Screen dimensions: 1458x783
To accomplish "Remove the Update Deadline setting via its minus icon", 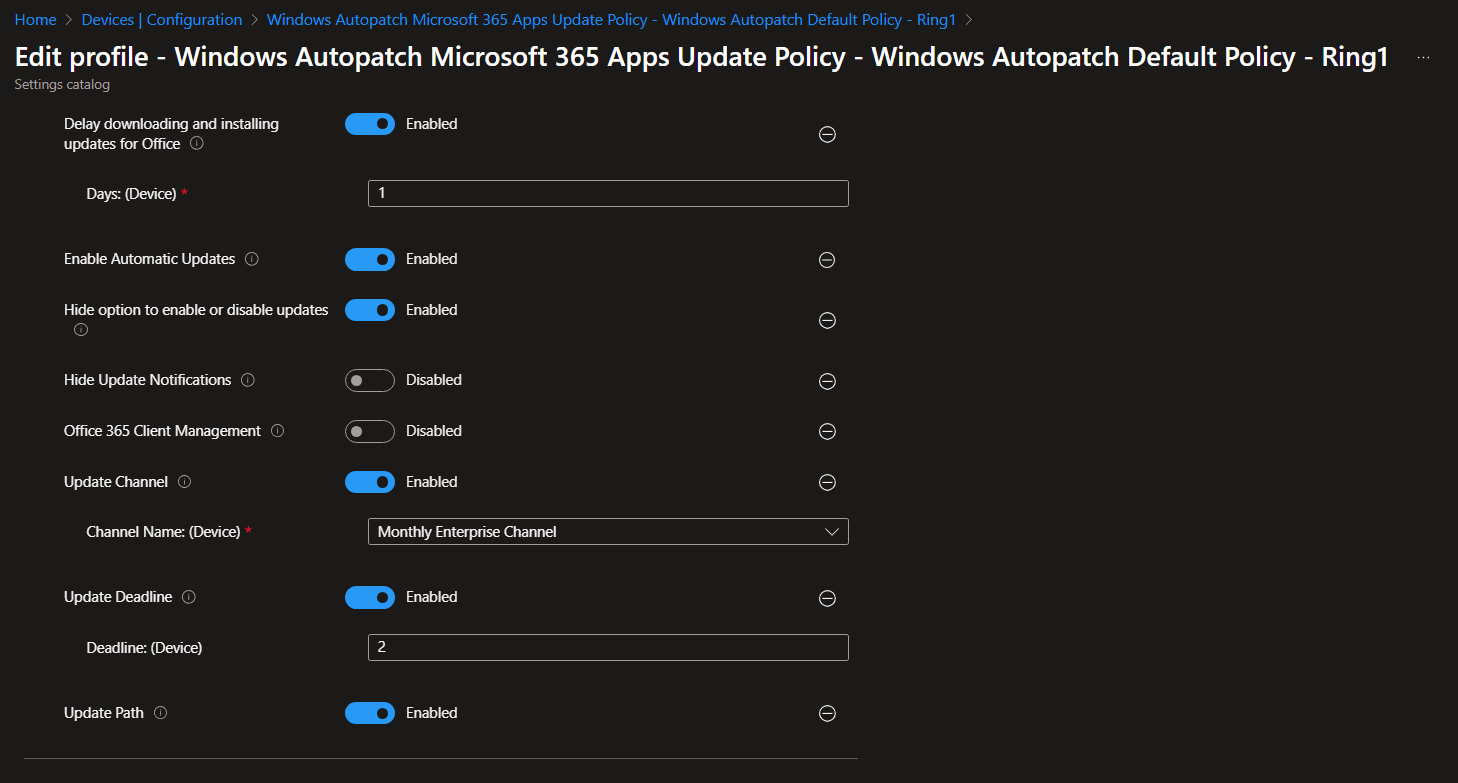I will pos(827,598).
